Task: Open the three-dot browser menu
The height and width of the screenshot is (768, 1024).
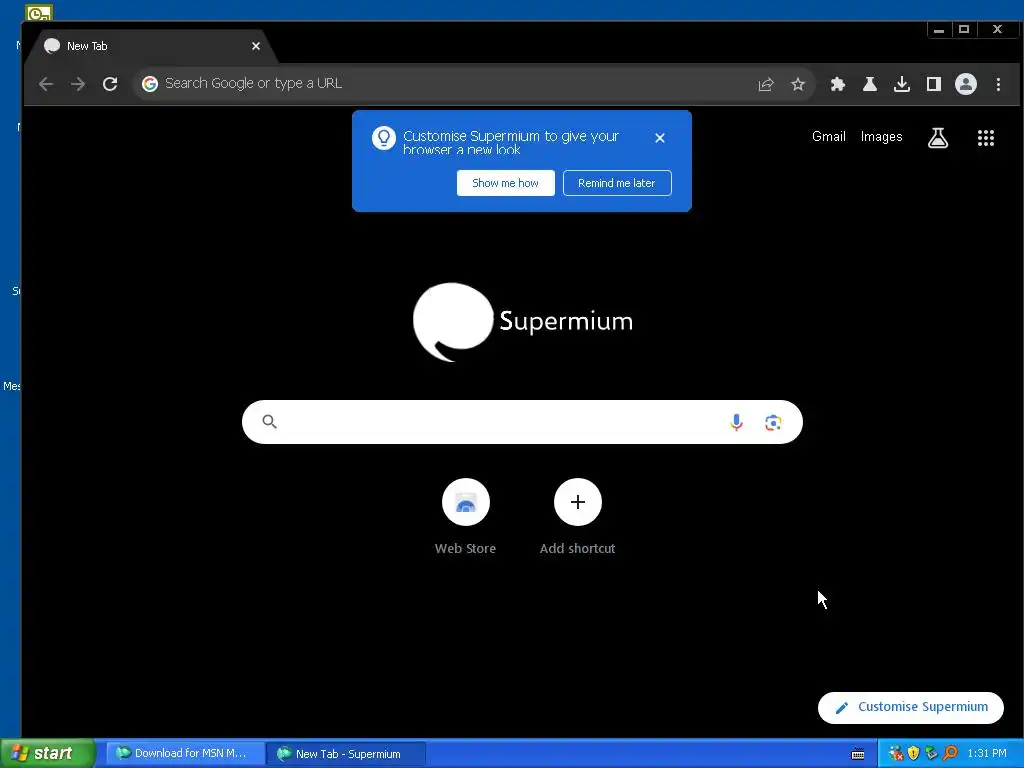Action: [x=998, y=84]
